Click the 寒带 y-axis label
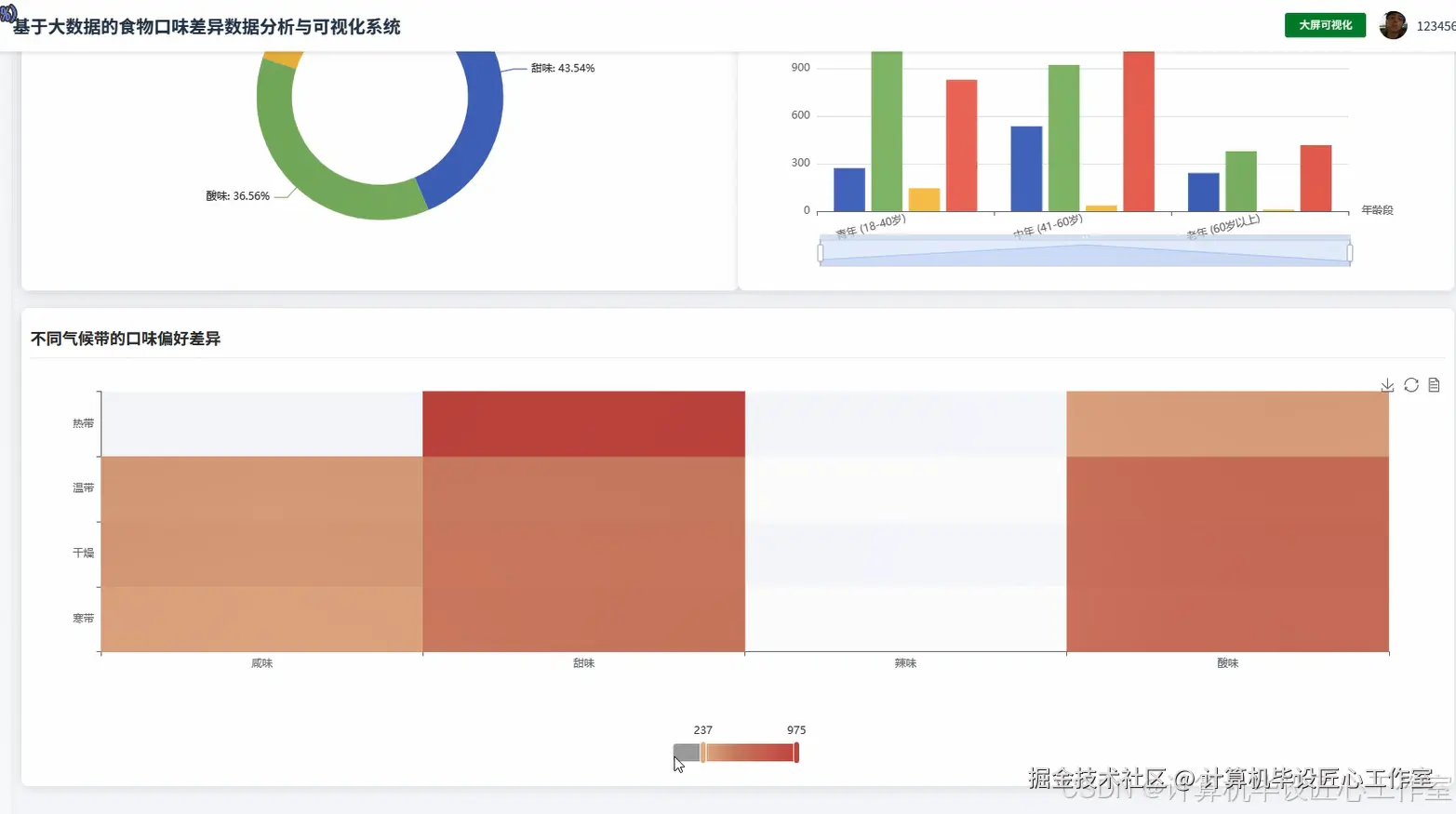Image resolution: width=1456 pixels, height=814 pixels. point(84,619)
